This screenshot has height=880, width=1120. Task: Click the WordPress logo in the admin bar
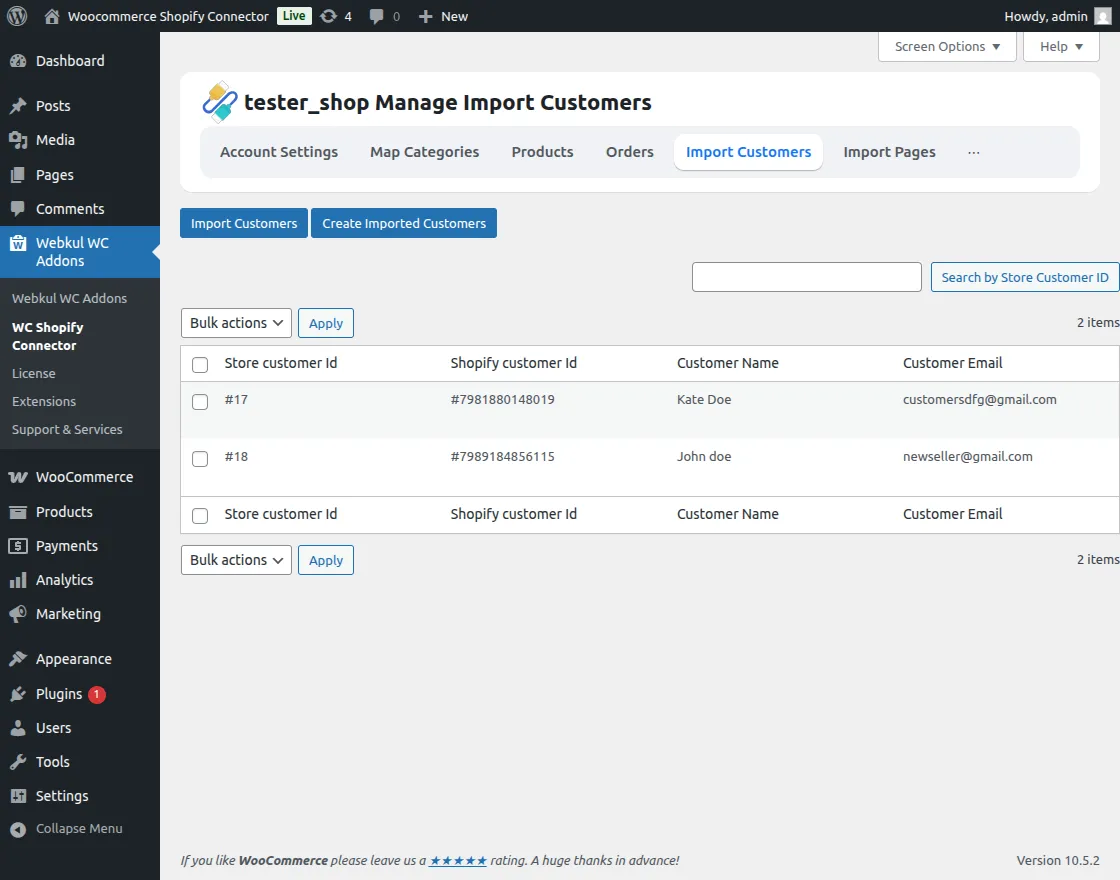16,16
